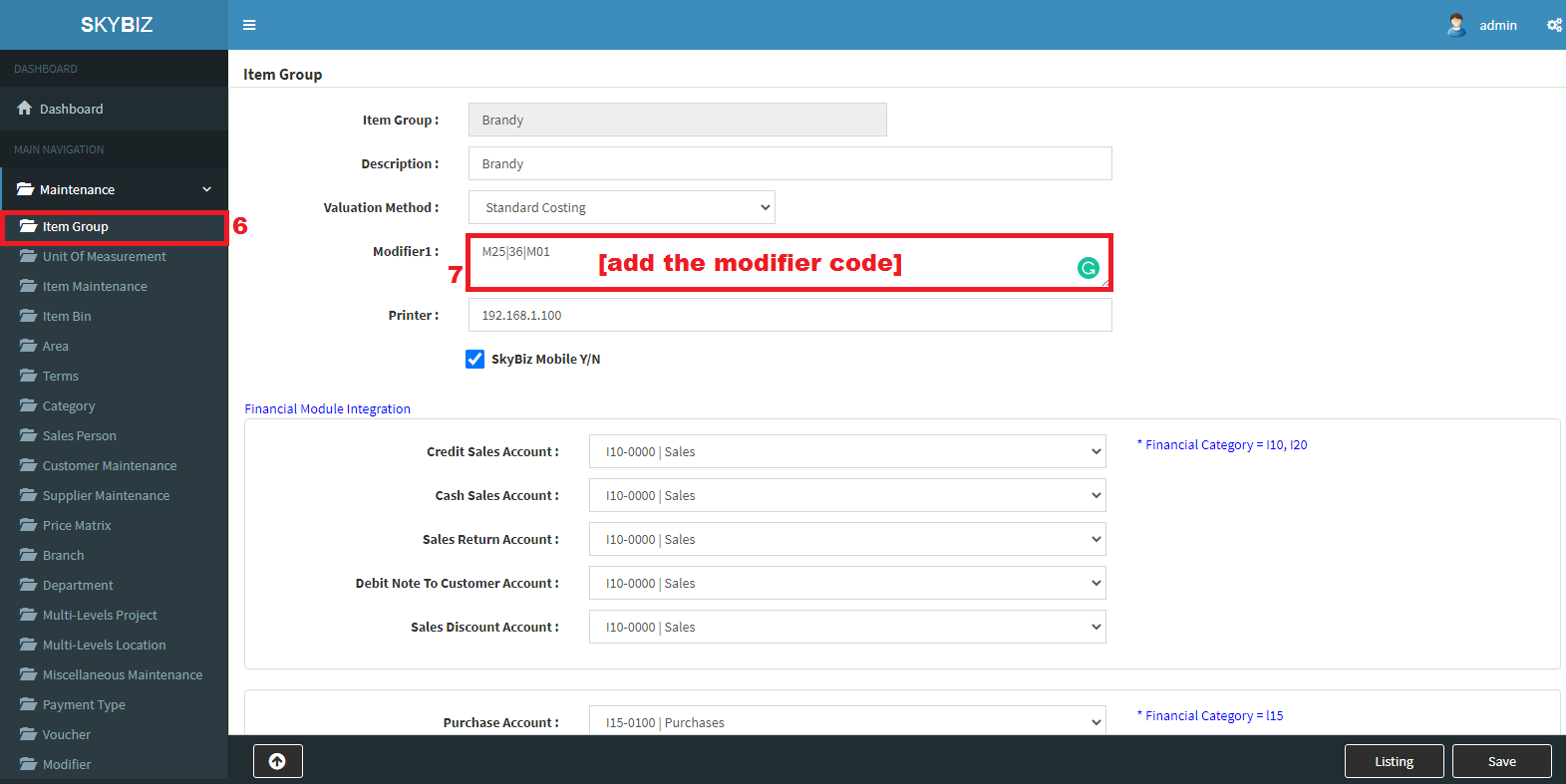Click the folder icon beside Price Matrix

tap(28, 525)
